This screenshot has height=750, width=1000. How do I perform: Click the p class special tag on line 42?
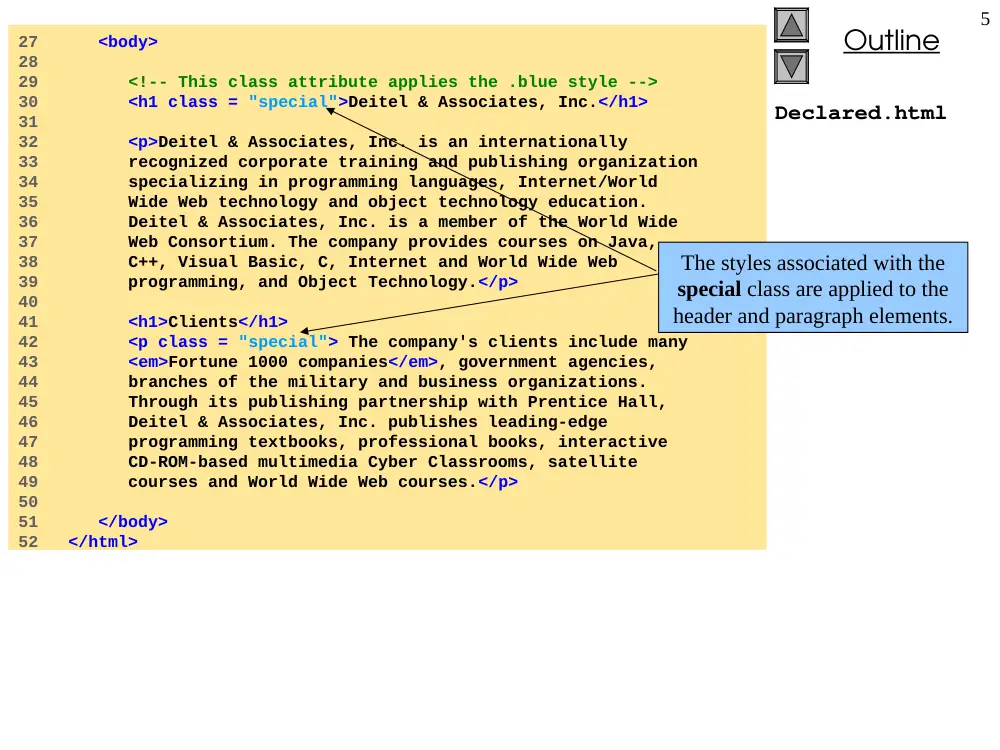pyautogui.click(x=233, y=342)
